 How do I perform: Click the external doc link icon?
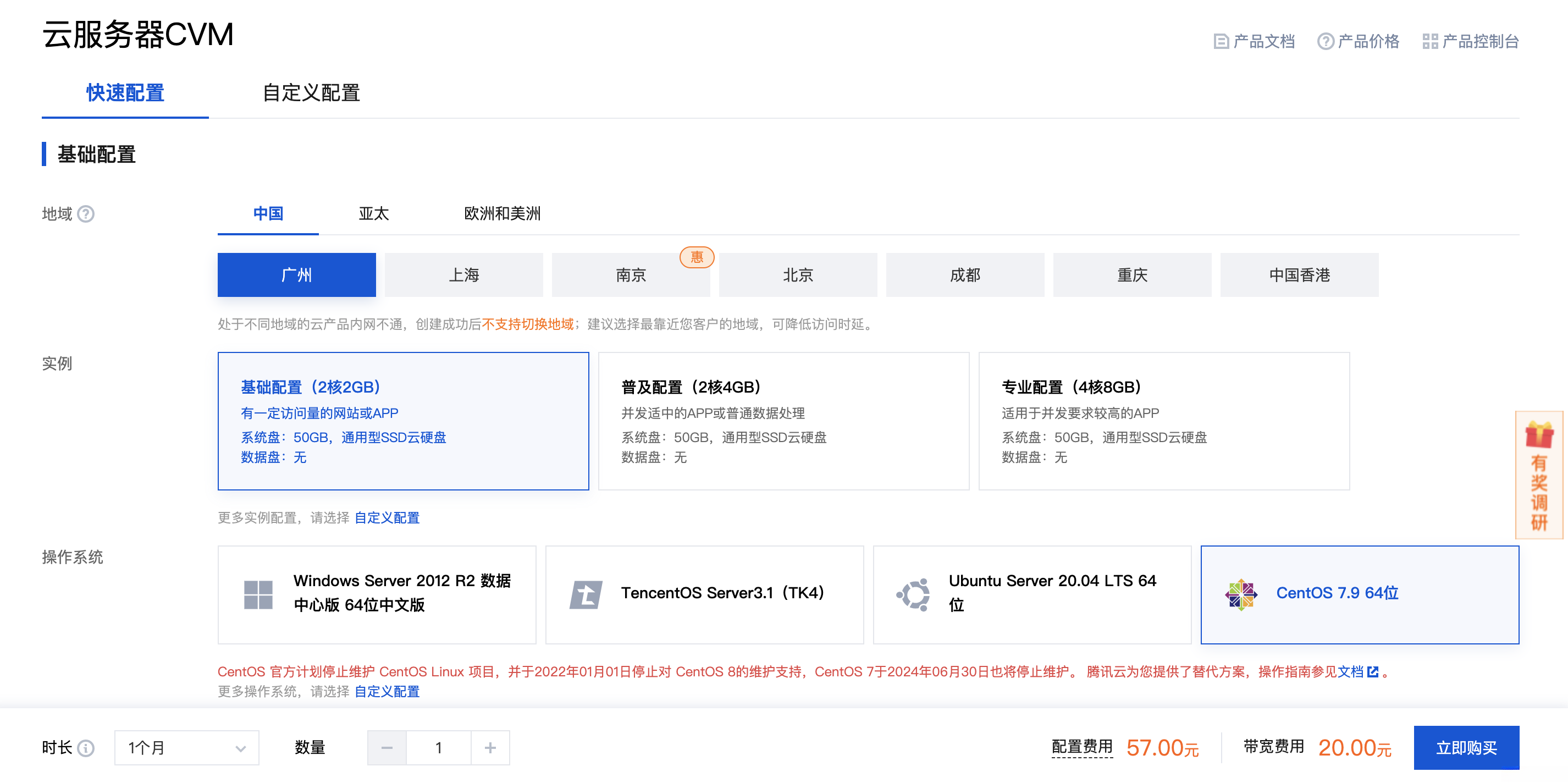click(x=1373, y=671)
